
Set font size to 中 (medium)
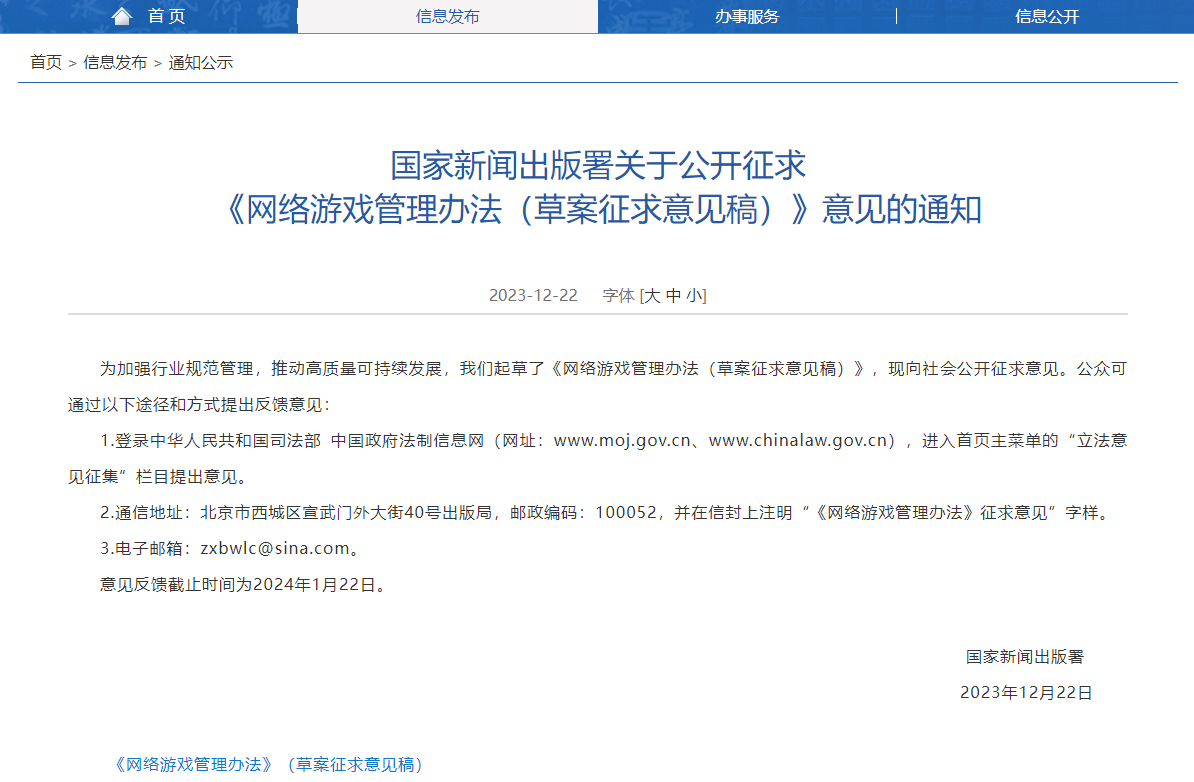pyautogui.click(x=673, y=295)
